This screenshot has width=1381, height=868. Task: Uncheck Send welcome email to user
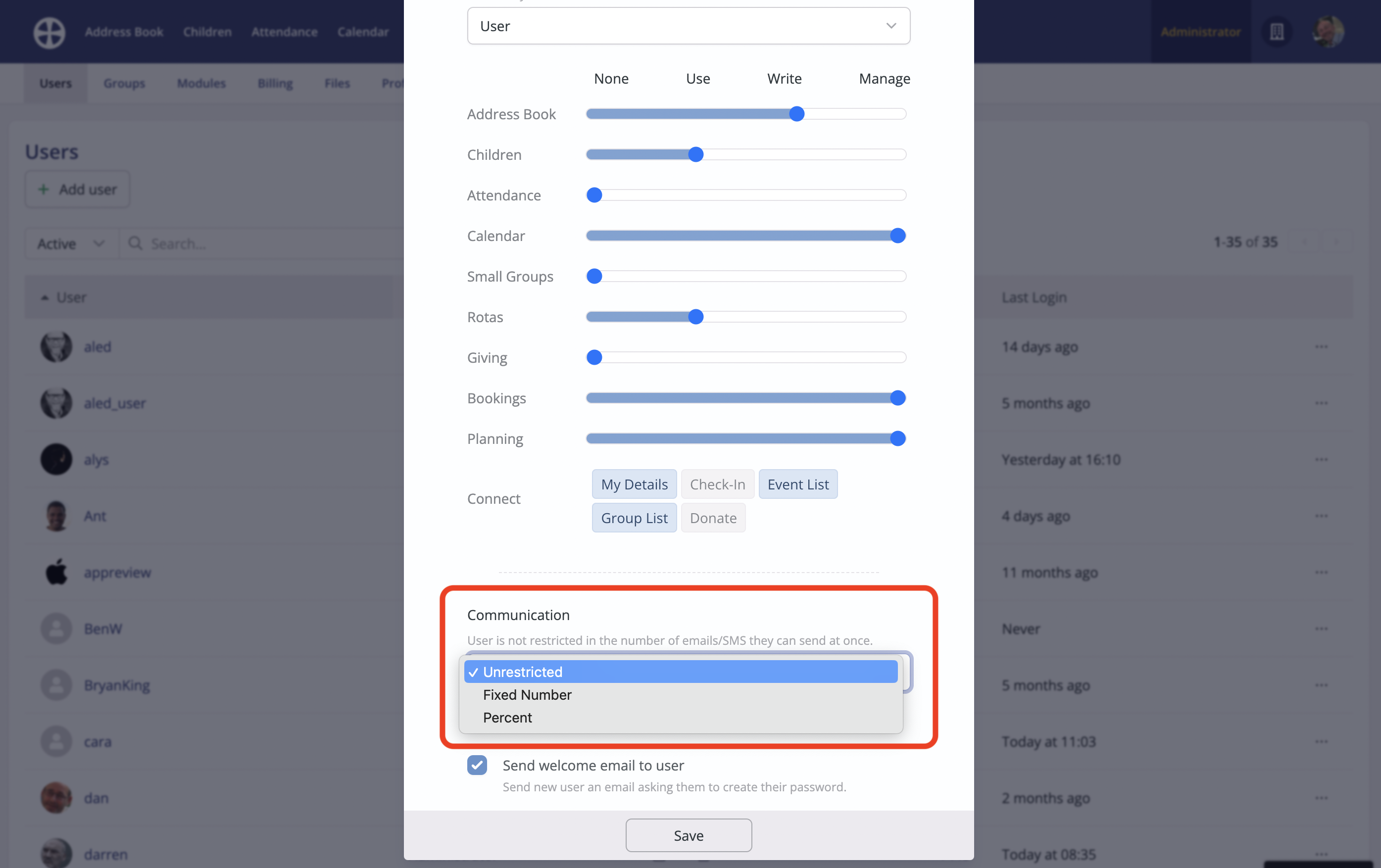(477, 765)
